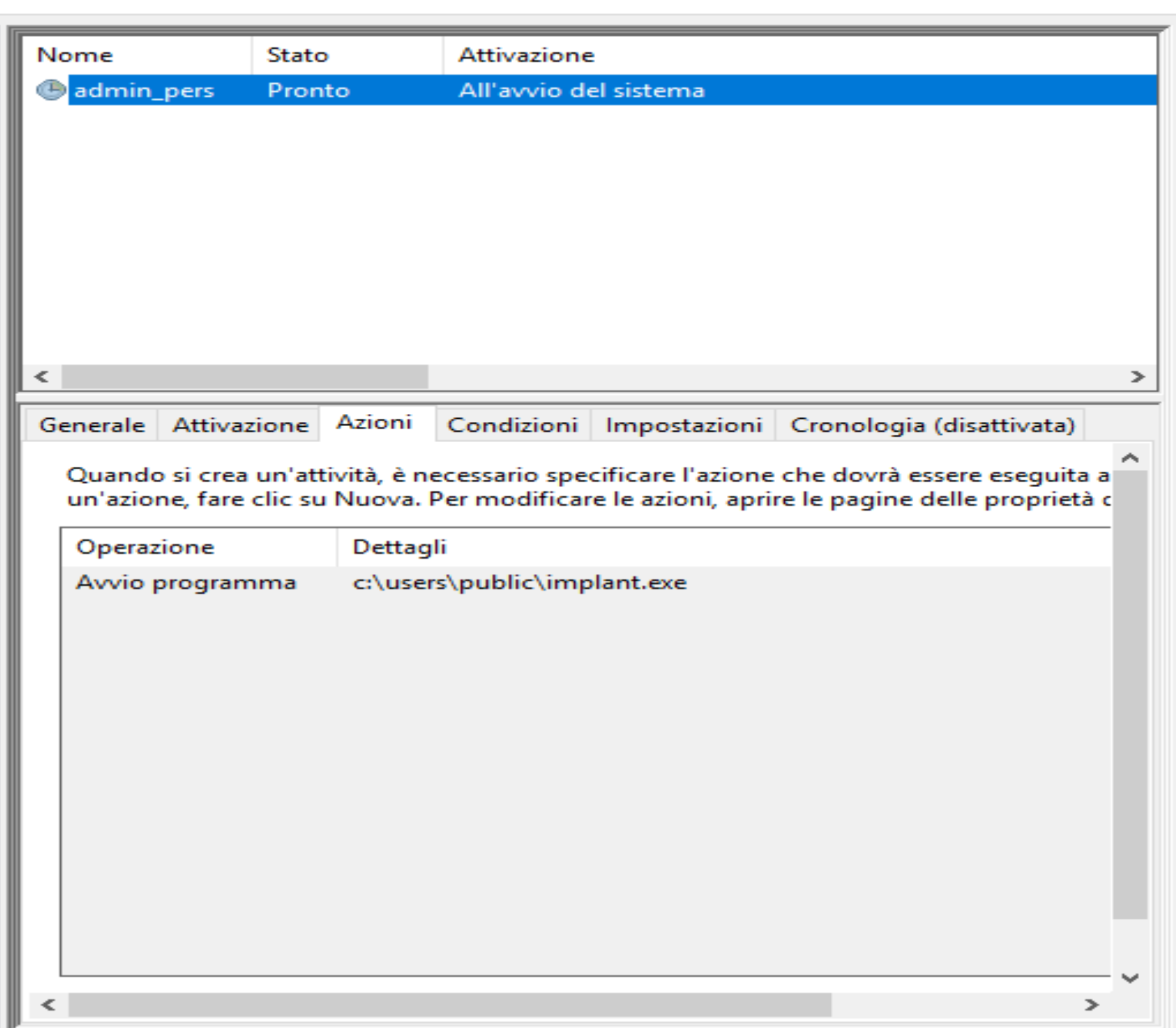This screenshot has width=1176, height=1028.
Task: Select the Azioni tab
Action: (374, 422)
